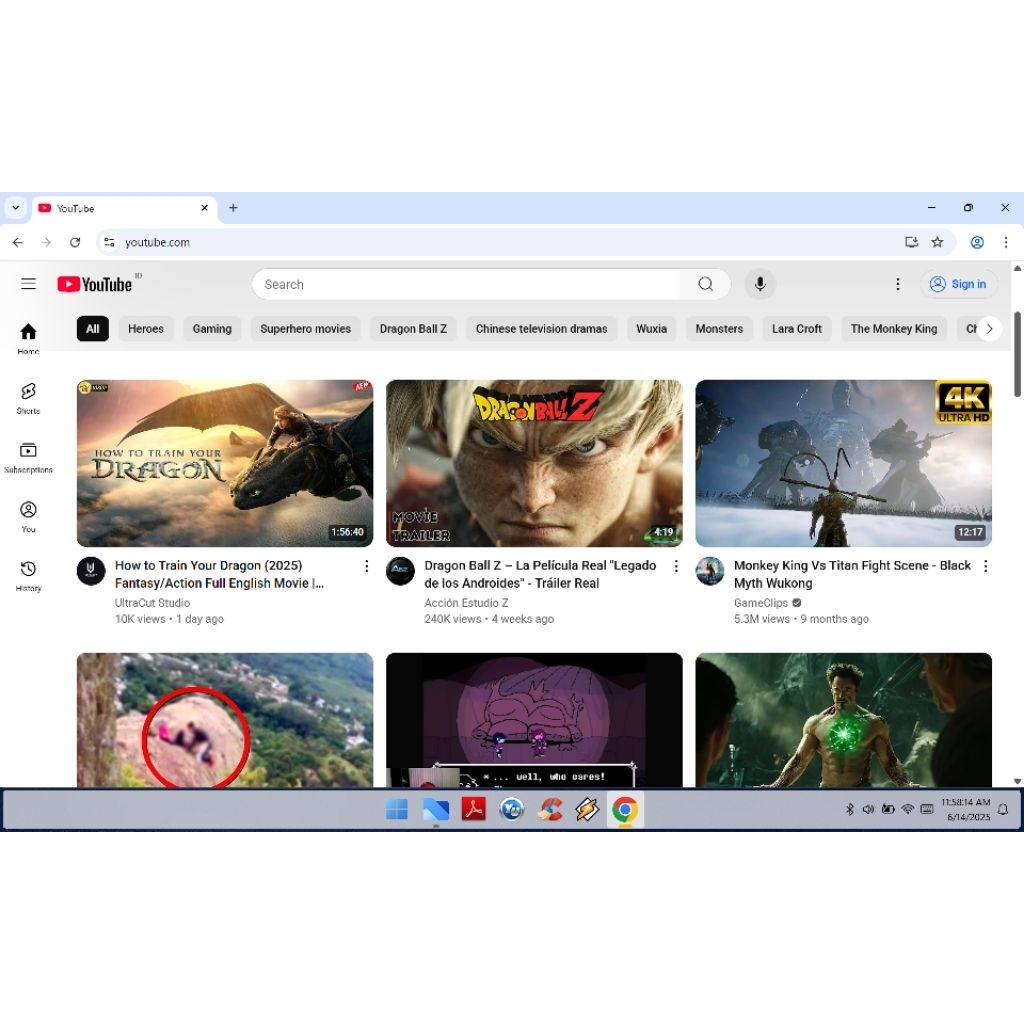
Task: Select Chinese television dramas chip
Action: pos(541,328)
